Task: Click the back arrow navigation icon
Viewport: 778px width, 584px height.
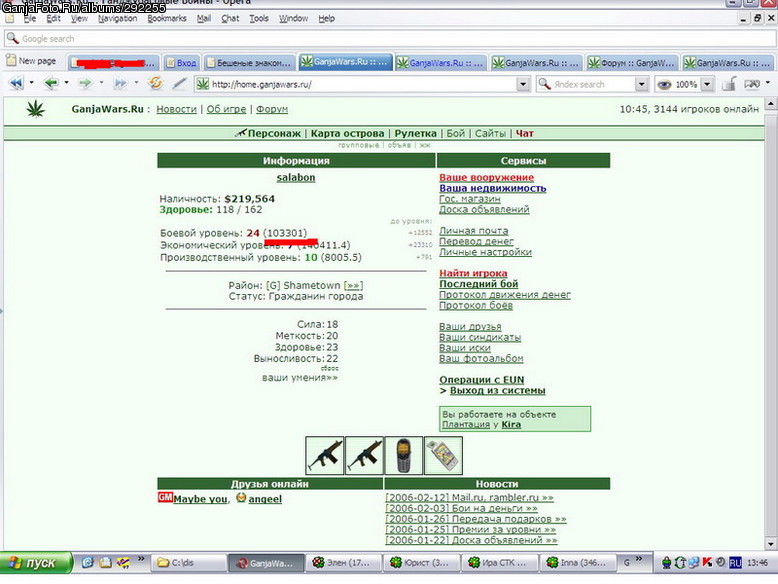Action: coord(51,83)
